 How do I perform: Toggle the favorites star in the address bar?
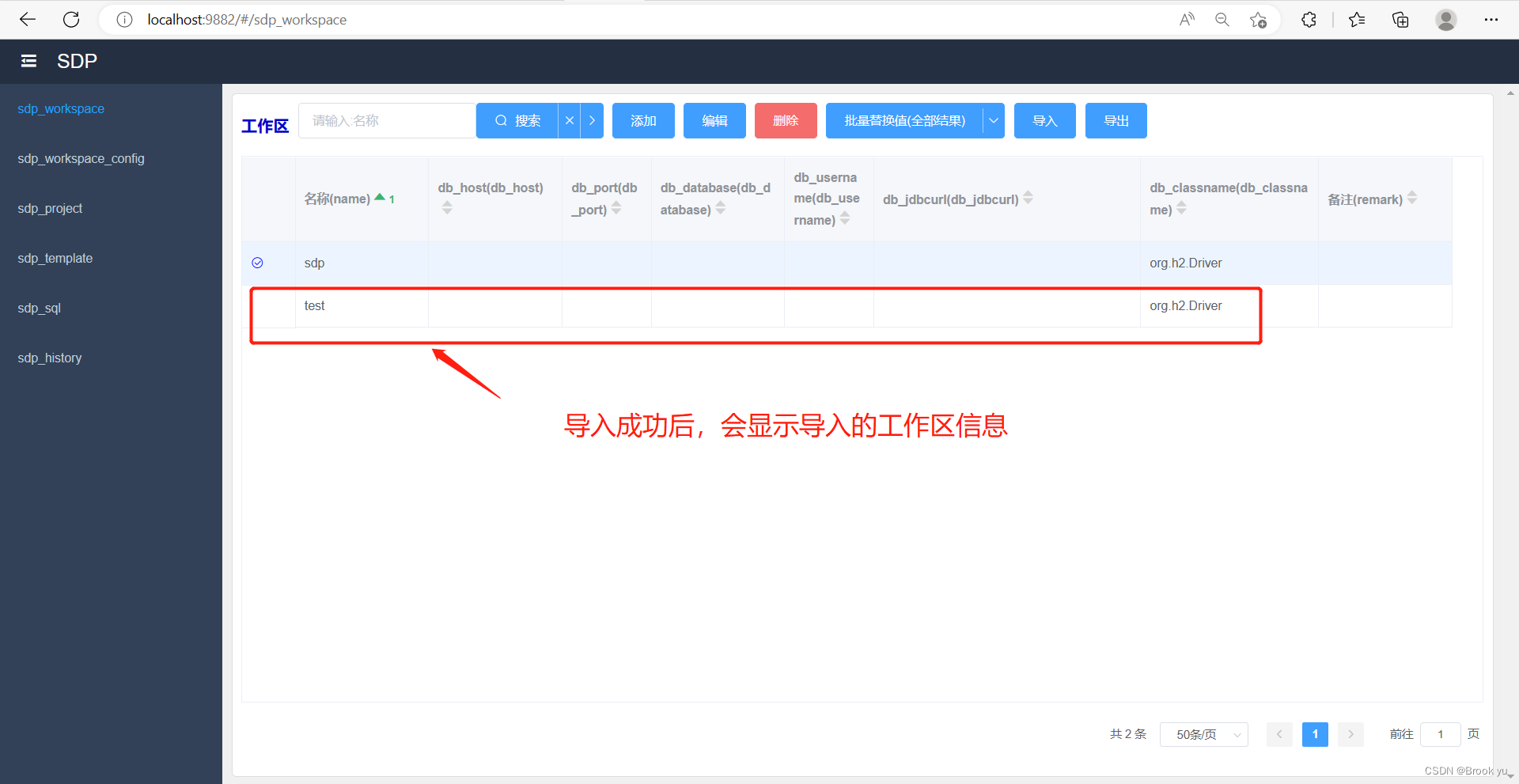pos(1258,20)
